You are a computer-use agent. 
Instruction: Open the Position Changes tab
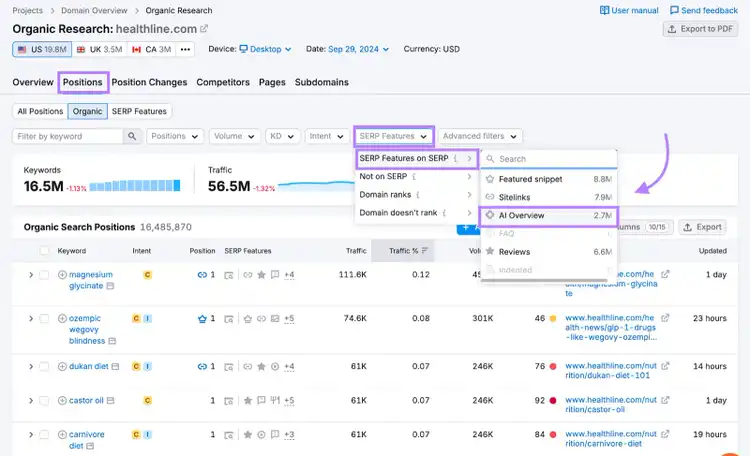click(149, 82)
